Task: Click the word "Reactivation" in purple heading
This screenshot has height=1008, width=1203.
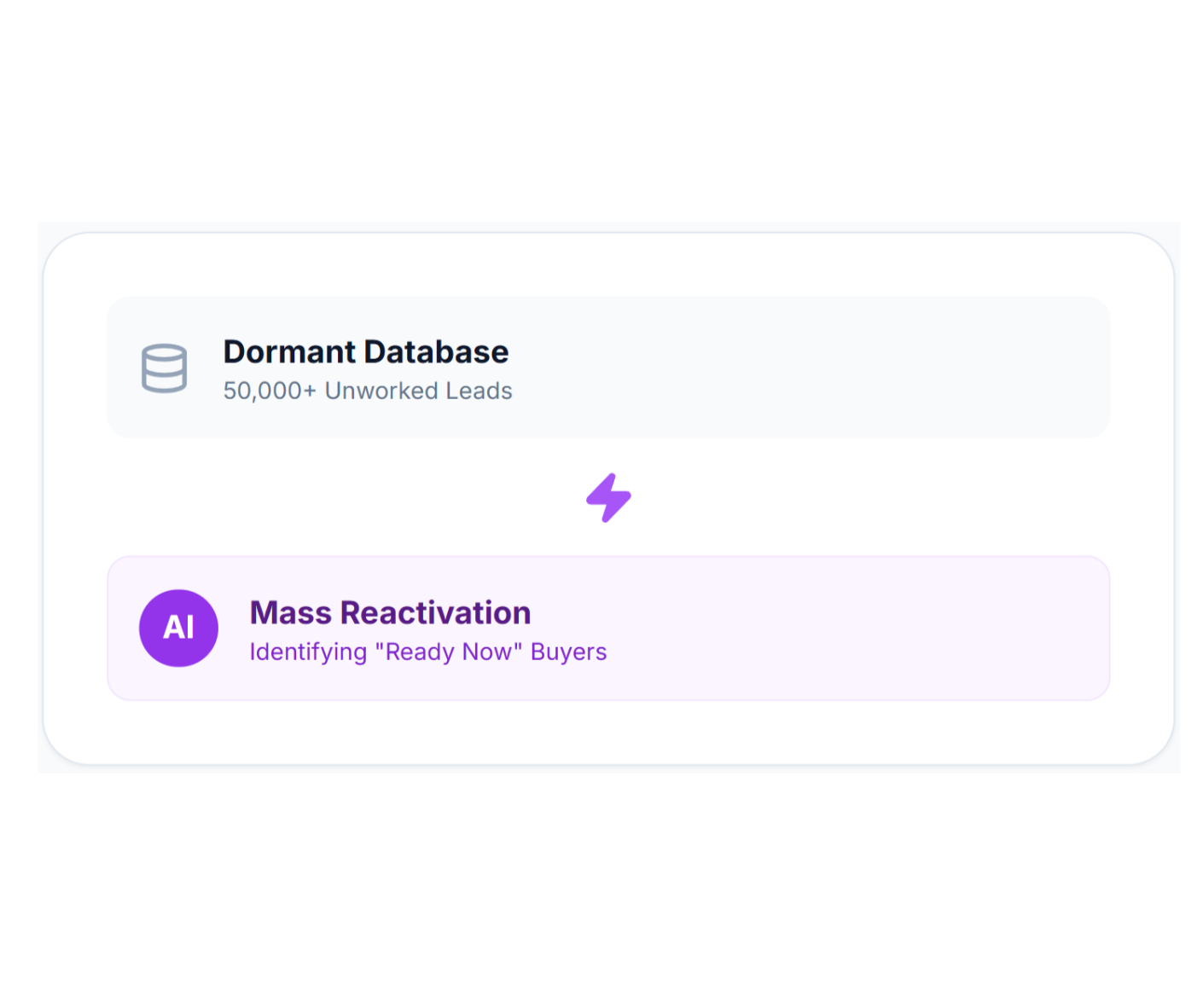Action: 435,613
